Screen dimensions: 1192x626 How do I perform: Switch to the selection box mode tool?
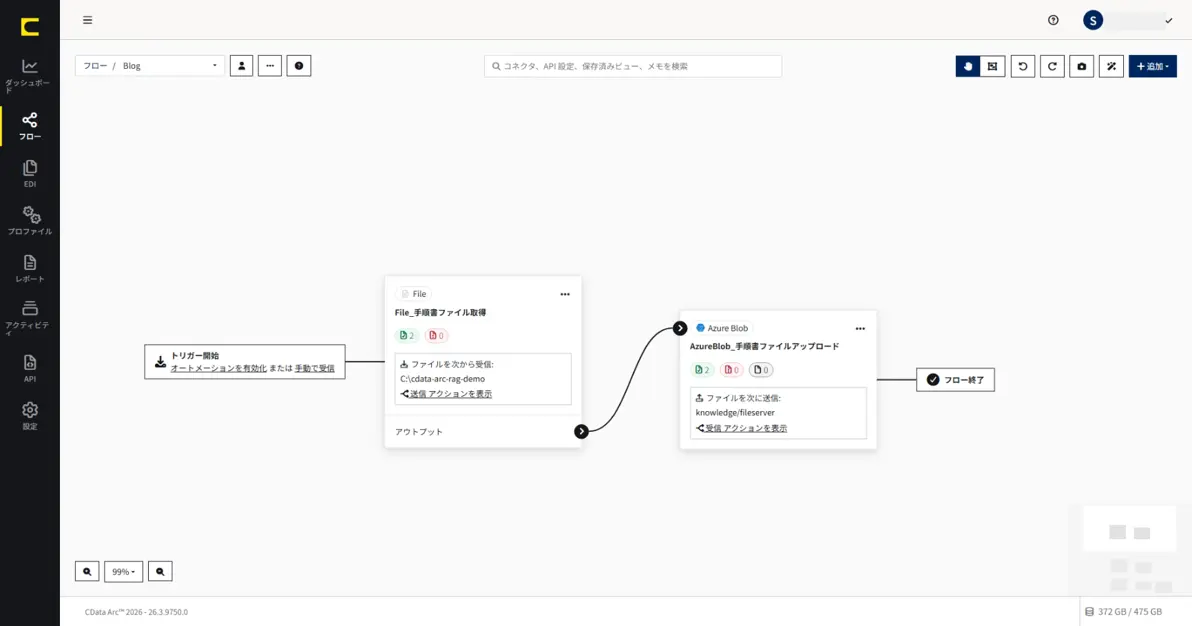pyautogui.click(x=993, y=66)
